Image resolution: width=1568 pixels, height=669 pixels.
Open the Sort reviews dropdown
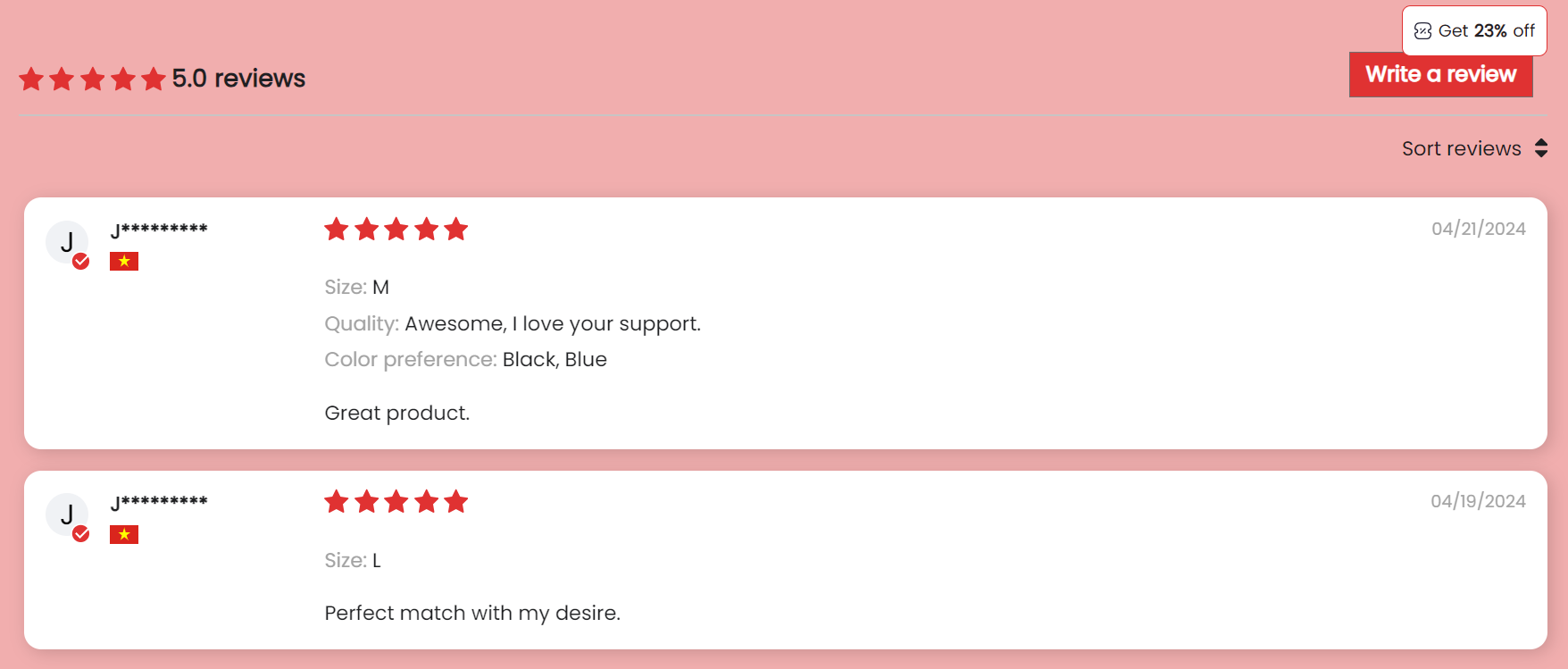(1474, 148)
